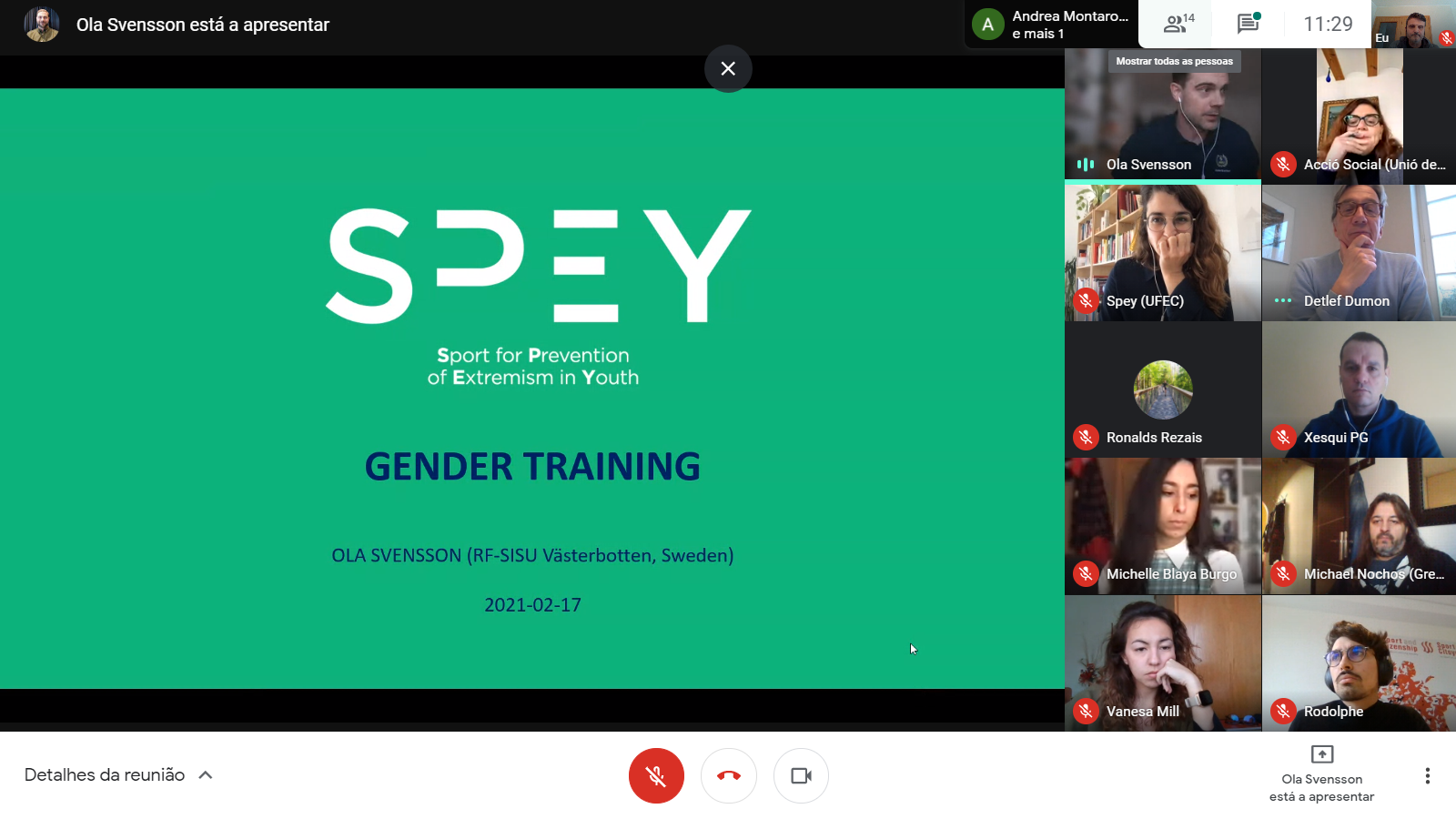Click the mute indicator on Ronalds Rezais's tile
Viewport: 1456px width, 819px height.
pyautogui.click(x=1086, y=437)
